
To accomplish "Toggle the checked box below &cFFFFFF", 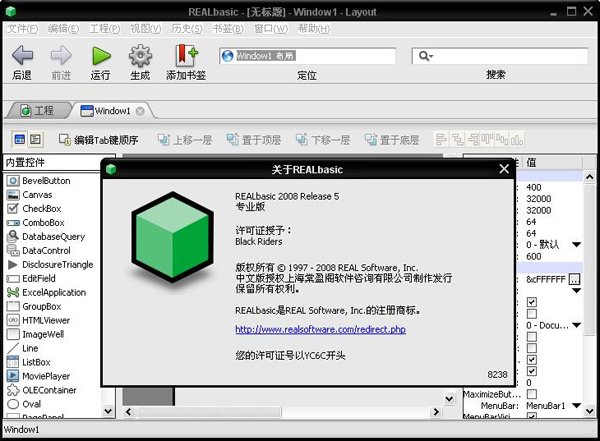I will point(532,302).
